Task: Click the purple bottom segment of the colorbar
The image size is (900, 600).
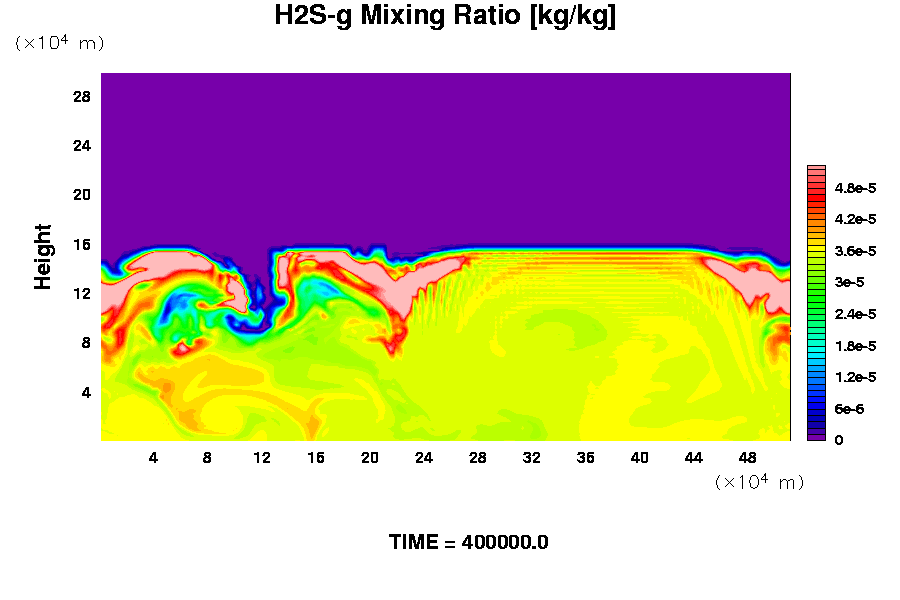Action: click(x=816, y=438)
